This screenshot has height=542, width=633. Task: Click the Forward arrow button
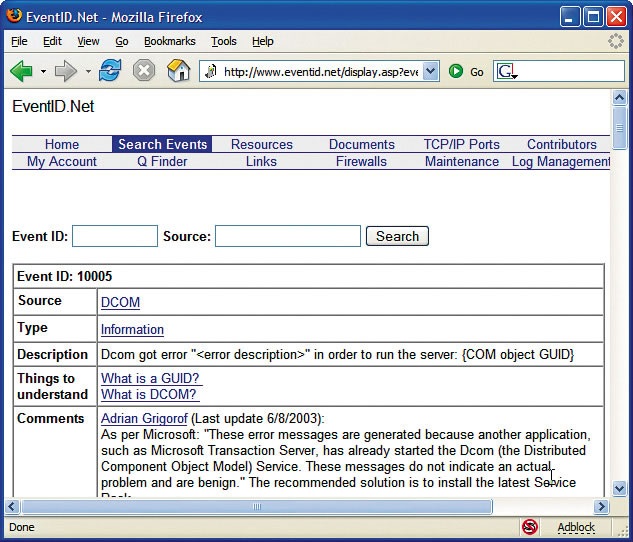65,71
